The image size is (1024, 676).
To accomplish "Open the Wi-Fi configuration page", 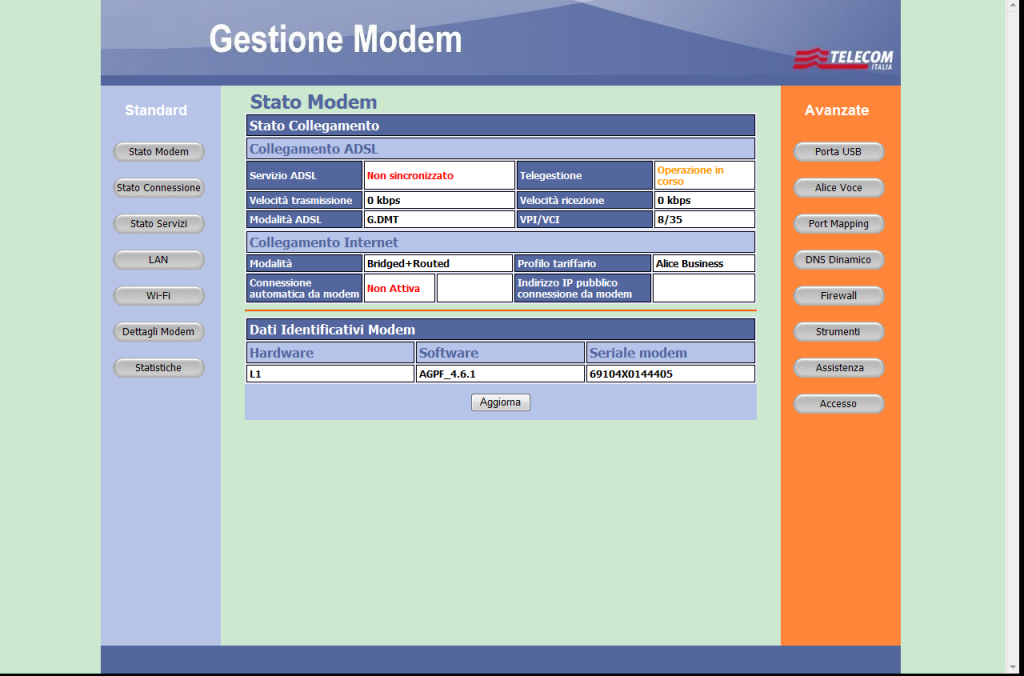I will pyautogui.click(x=158, y=296).
